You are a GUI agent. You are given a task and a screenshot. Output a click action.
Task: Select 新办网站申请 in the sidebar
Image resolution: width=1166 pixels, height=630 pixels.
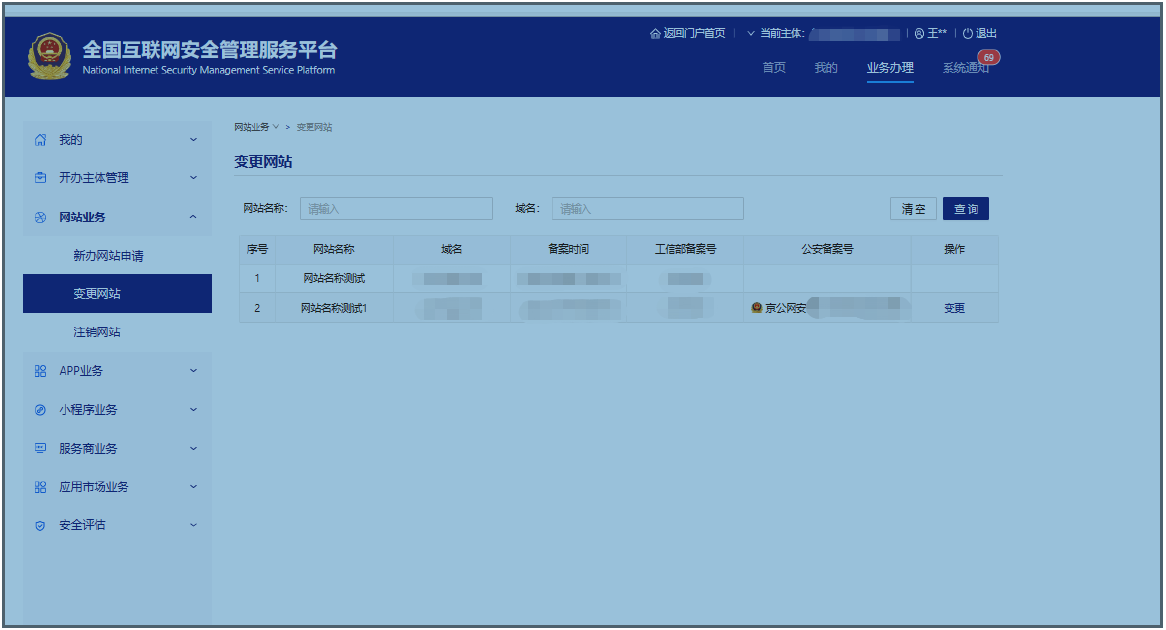[x=108, y=256]
